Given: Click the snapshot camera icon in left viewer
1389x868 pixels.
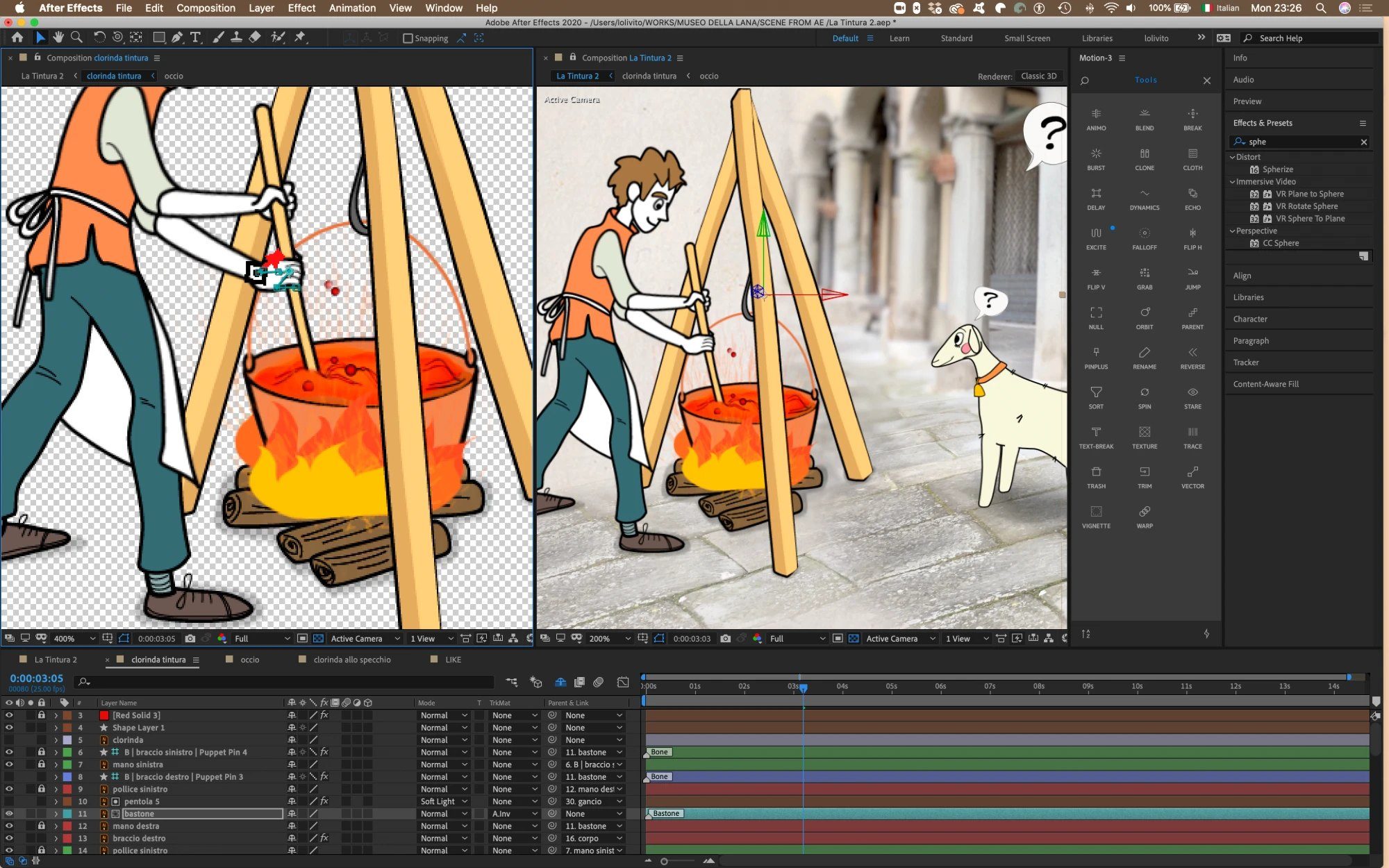Looking at the screenshot, I should coord(190,638).
